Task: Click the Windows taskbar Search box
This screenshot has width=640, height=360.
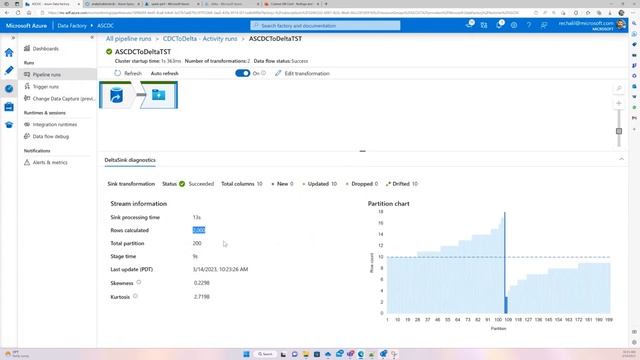Action: coord(264,354)
